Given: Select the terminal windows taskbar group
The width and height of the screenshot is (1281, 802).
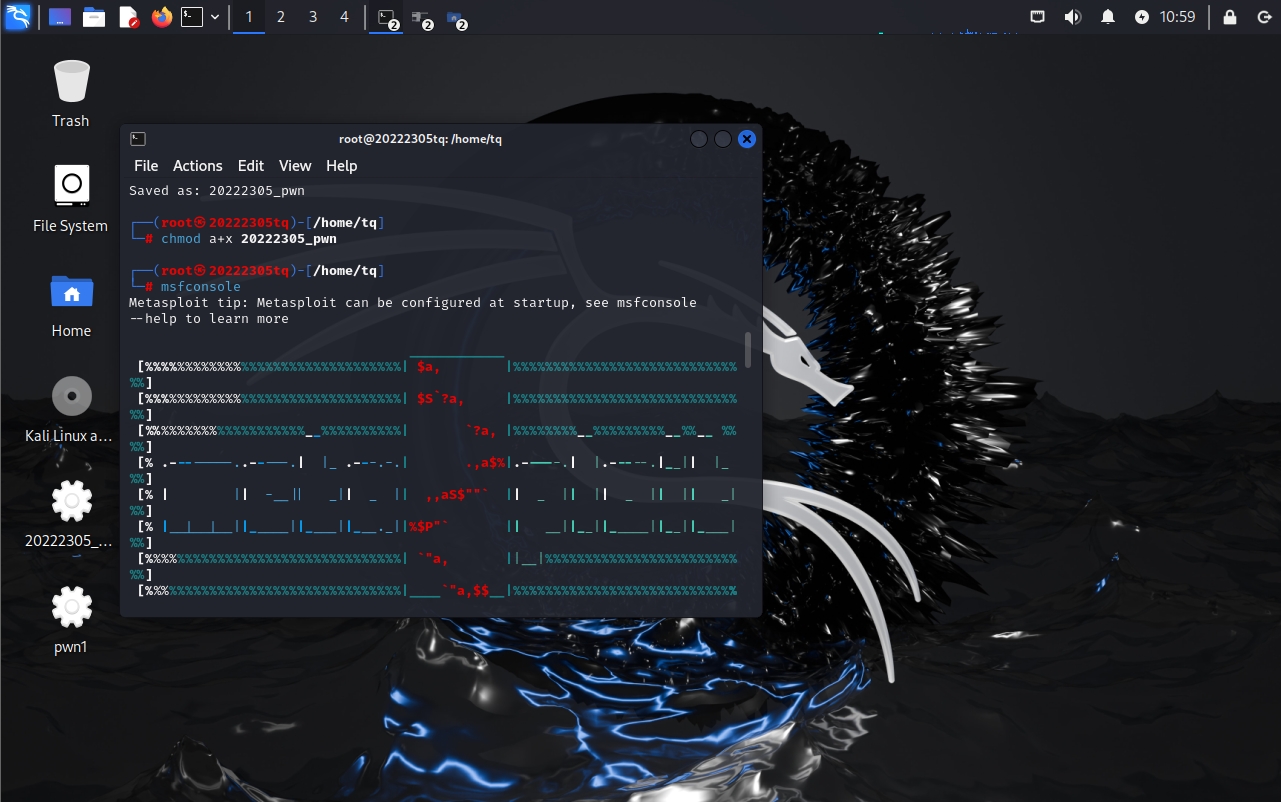Looking at the screenshot, I should tap(388, 17).
